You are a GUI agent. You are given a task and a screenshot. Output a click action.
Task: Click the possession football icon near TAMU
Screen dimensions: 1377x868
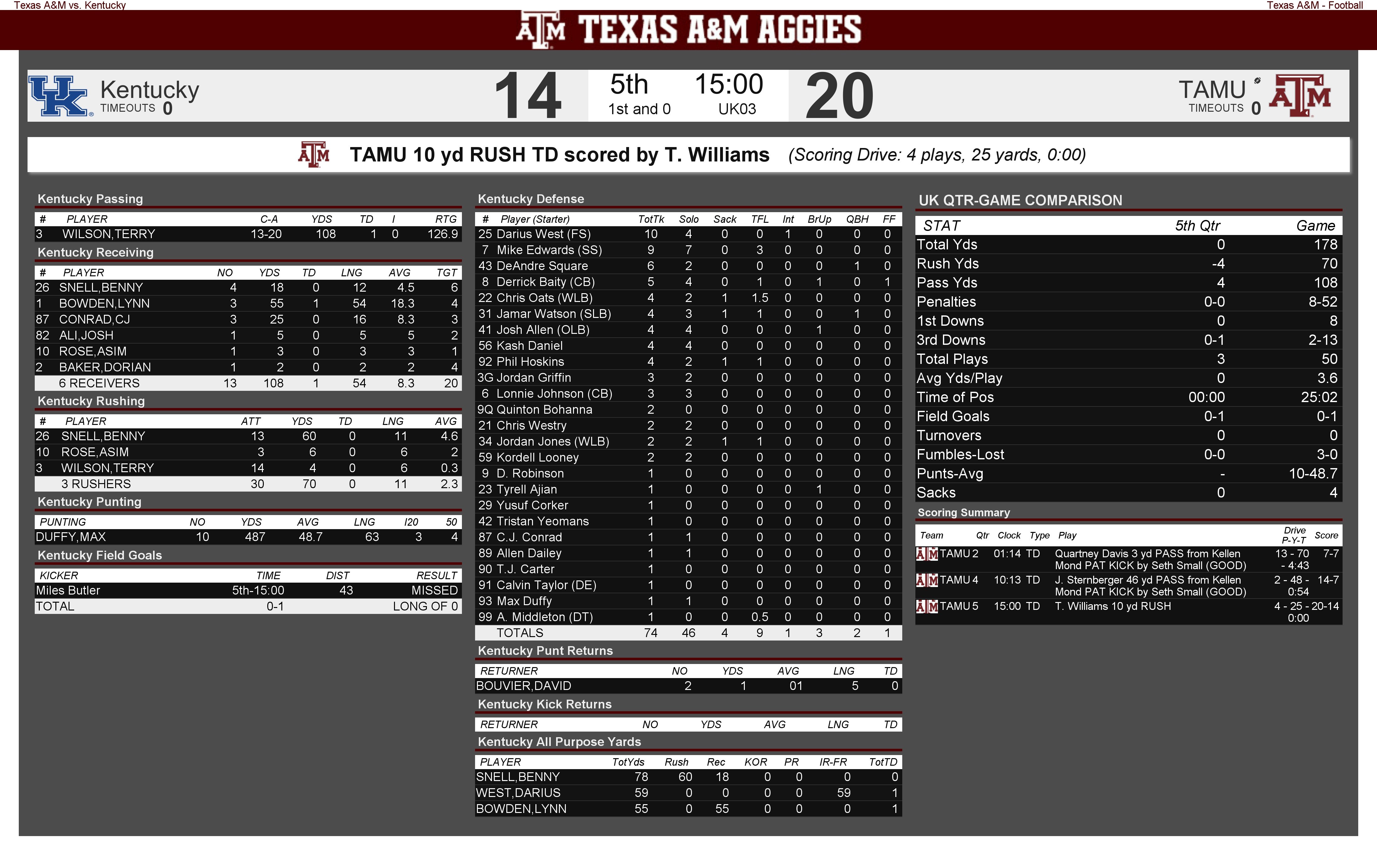pos(1257,81)
